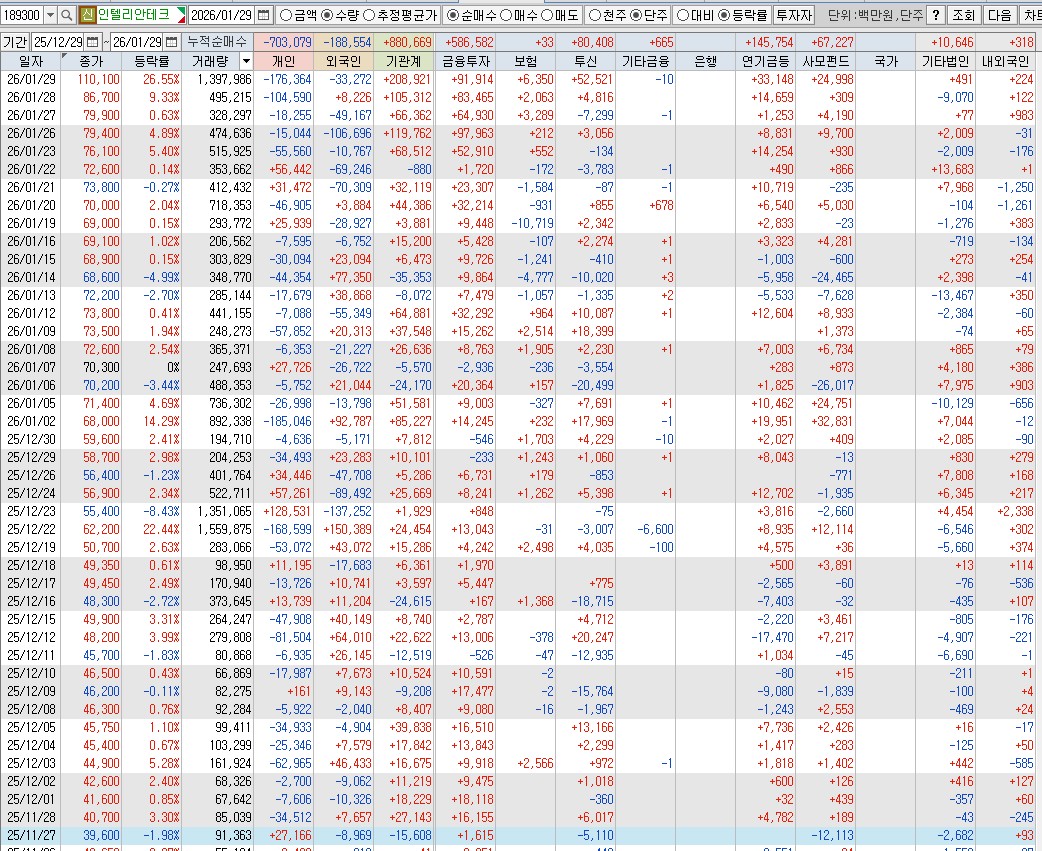Click the 2026/01/29 date input field
This screenshot has width=1042, height=851.
click(x=221, y=15)
